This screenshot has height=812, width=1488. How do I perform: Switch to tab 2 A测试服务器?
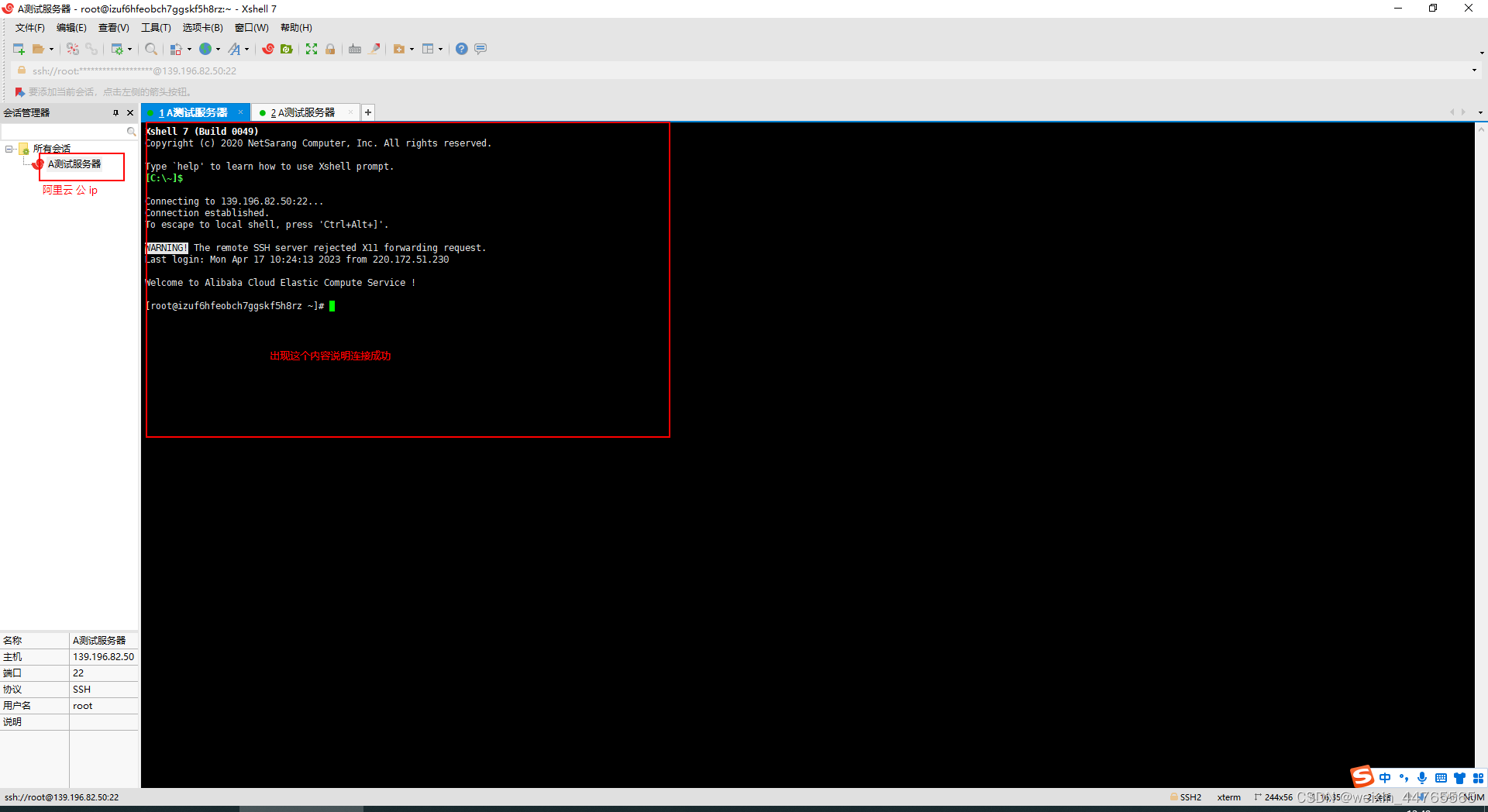point(305,113)
